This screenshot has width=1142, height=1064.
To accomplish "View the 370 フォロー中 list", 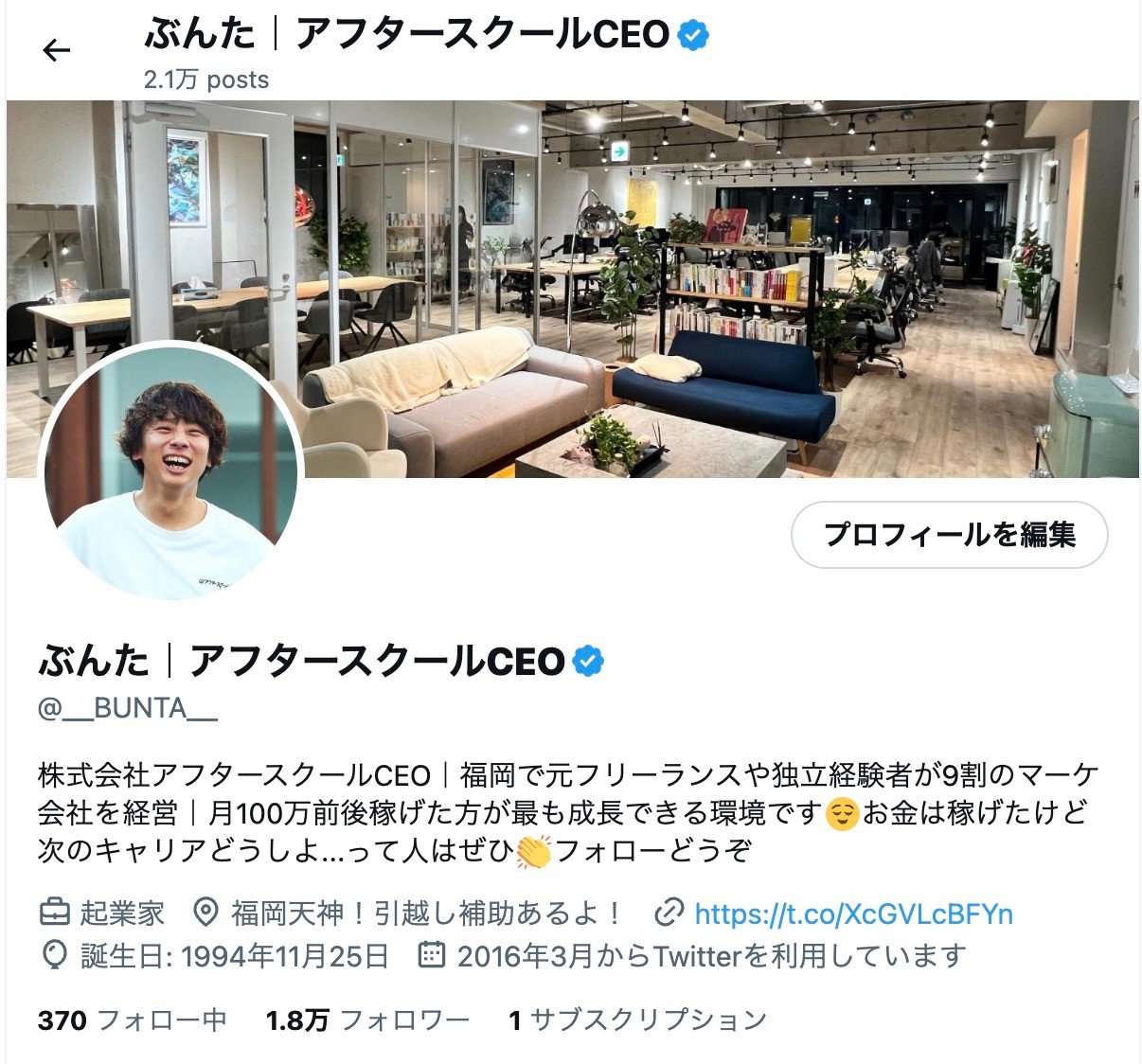I will click(133, 1020).
